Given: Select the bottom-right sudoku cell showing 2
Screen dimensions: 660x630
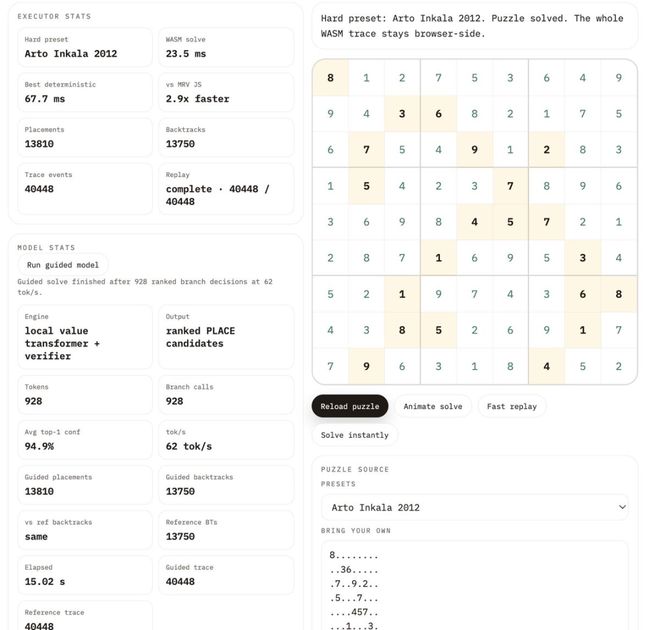Looking at the screenshot, I should pyautogui.click(x=619, y=366).
